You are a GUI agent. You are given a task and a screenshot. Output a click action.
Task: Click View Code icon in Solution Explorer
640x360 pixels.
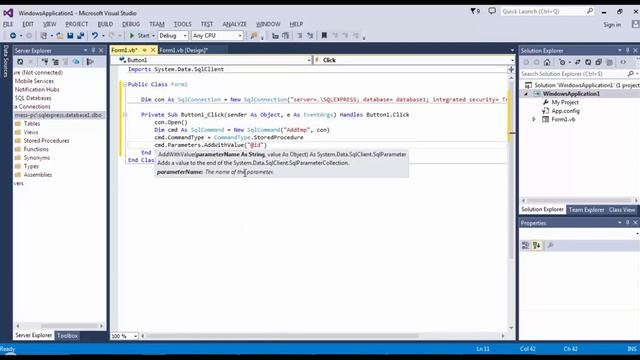[x=623, y=62]
